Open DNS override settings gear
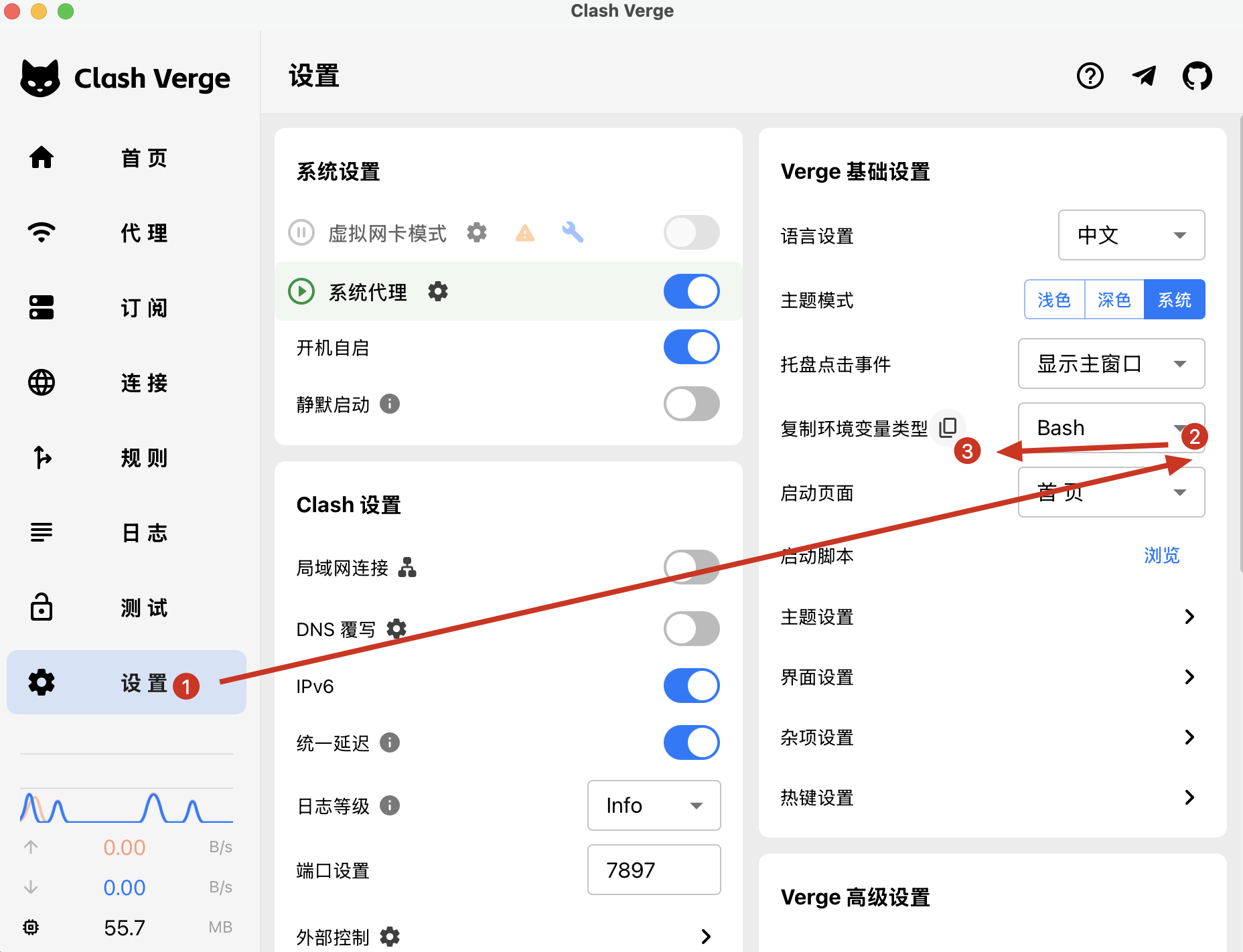The width and height of the screenshot is (1243, 952). tap(396, 629)
